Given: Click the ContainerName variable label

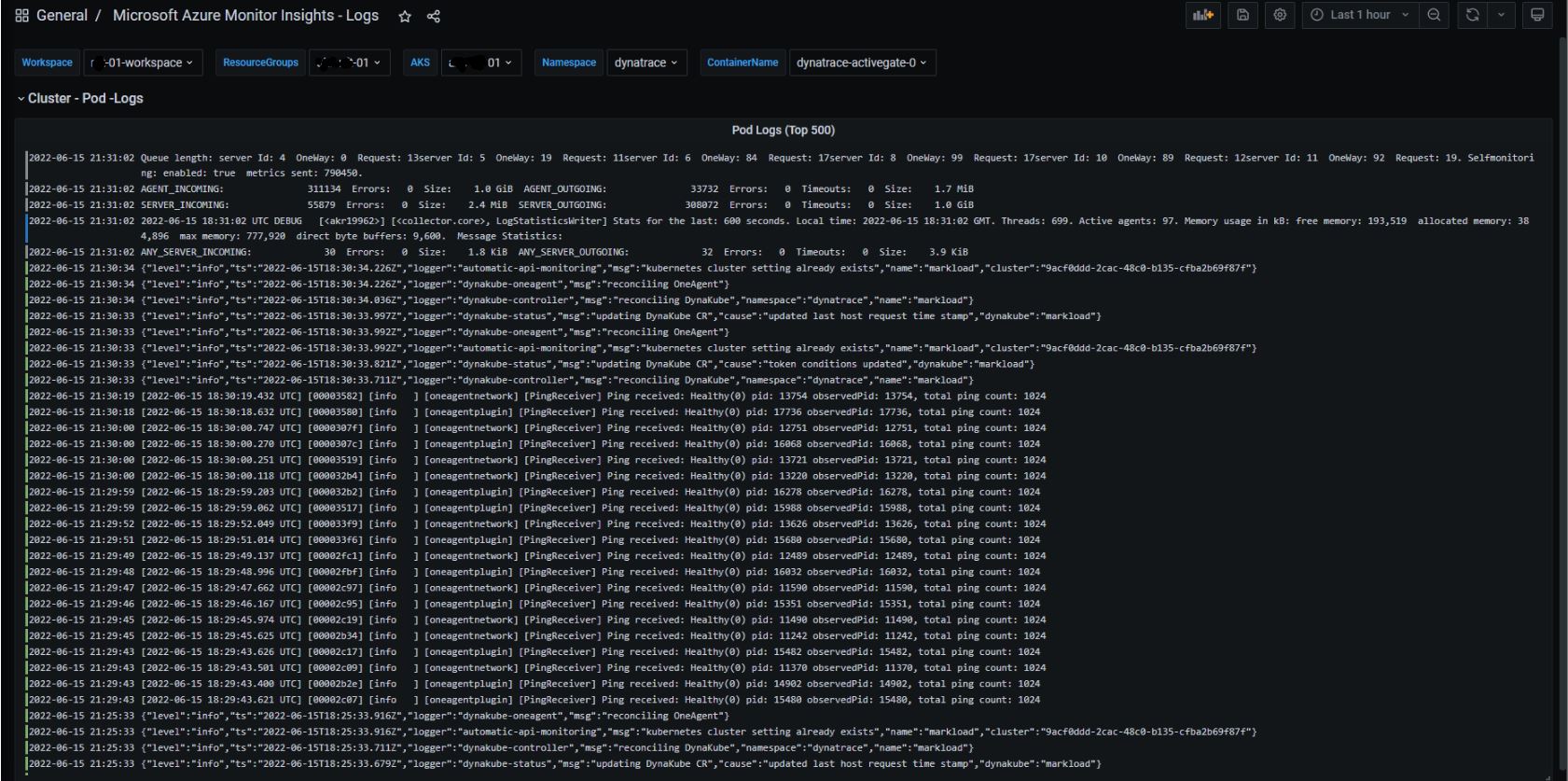Looking at the screenshot, I should click(x=742, y=63).
